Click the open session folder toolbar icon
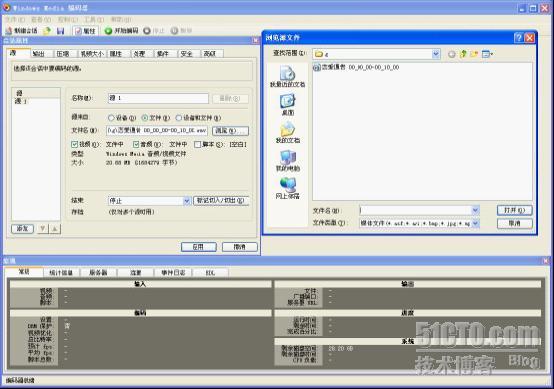Viewport: 554px width, 389px height. click(x=47, y=31)
